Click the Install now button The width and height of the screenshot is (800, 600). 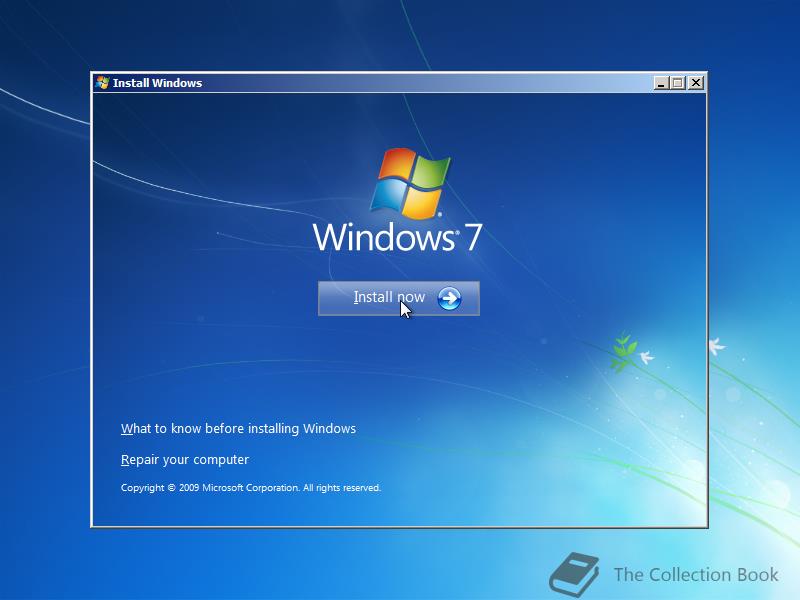point(398,298)
